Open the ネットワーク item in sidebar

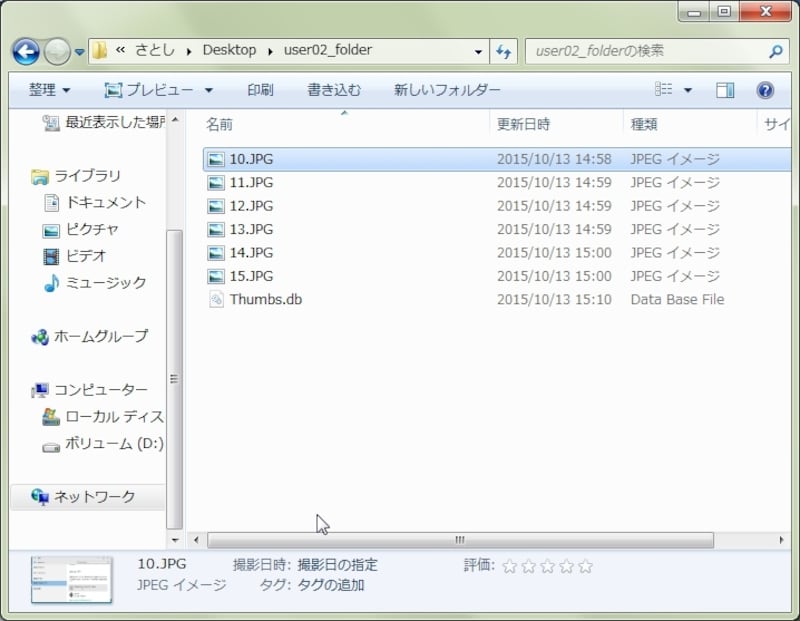pyautogui.click(x=93, y=497)
